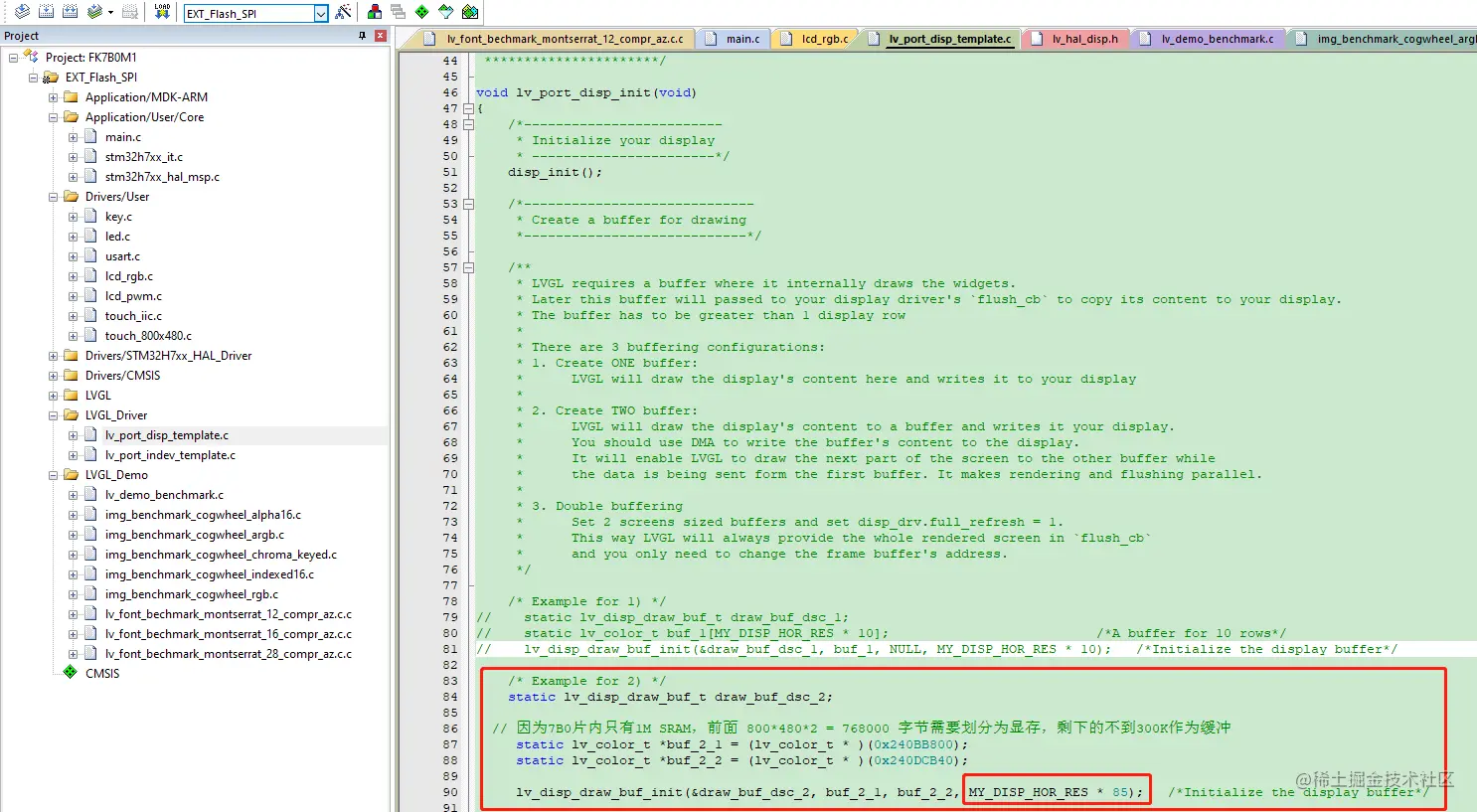Switch to the main.c editor tab
1477x812 pixels.
(734, 39)
